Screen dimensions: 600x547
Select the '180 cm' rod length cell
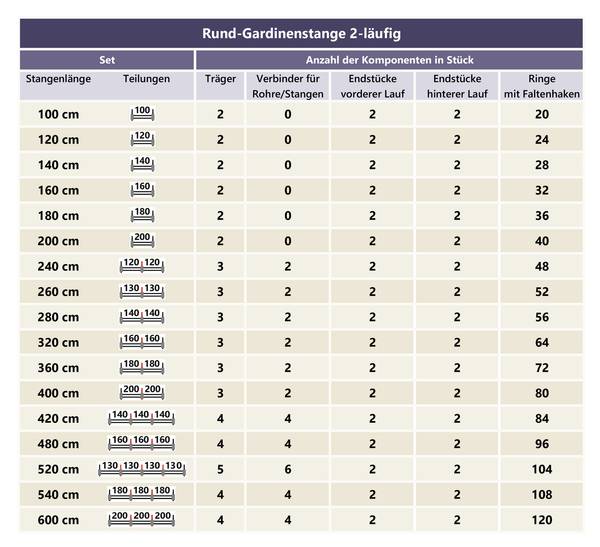(x=58, y=216)
